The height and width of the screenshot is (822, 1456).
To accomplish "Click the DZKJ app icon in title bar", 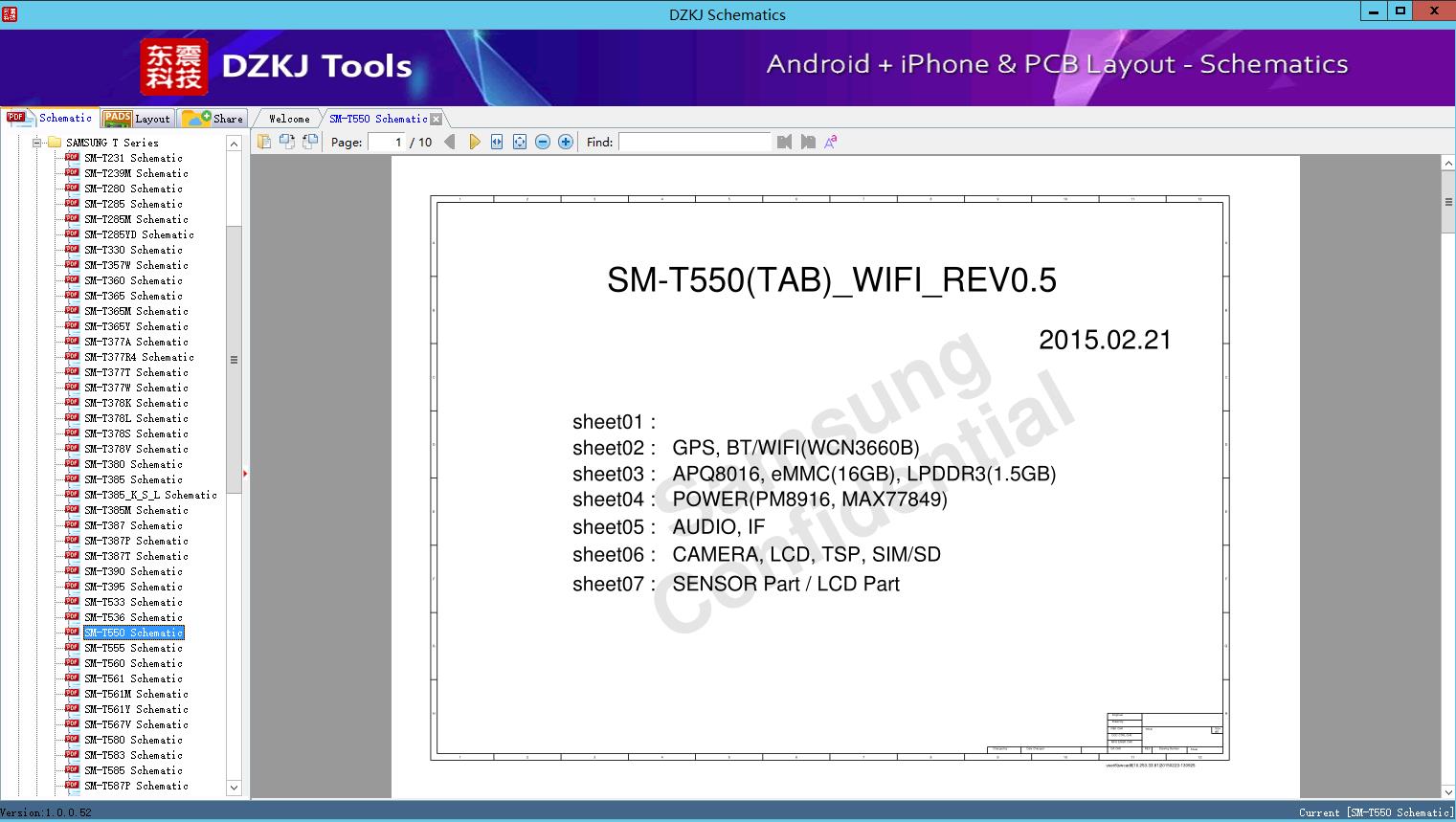I will coord(10,13).
